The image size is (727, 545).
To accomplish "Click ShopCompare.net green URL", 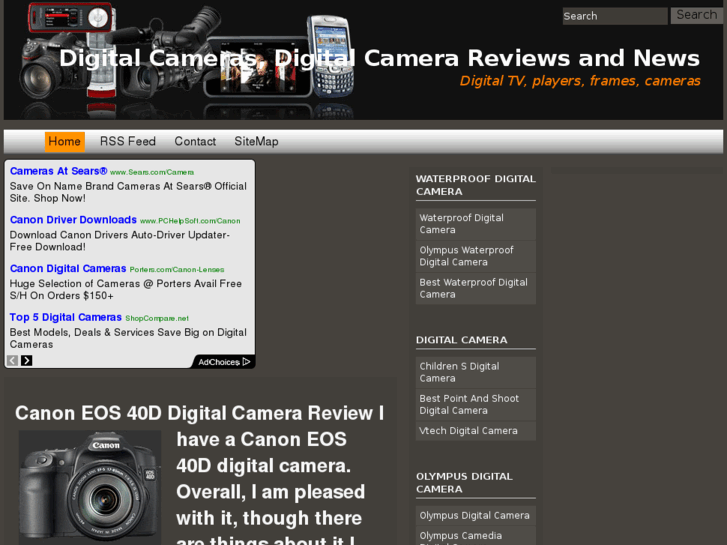I will click(x=157, y=318).
